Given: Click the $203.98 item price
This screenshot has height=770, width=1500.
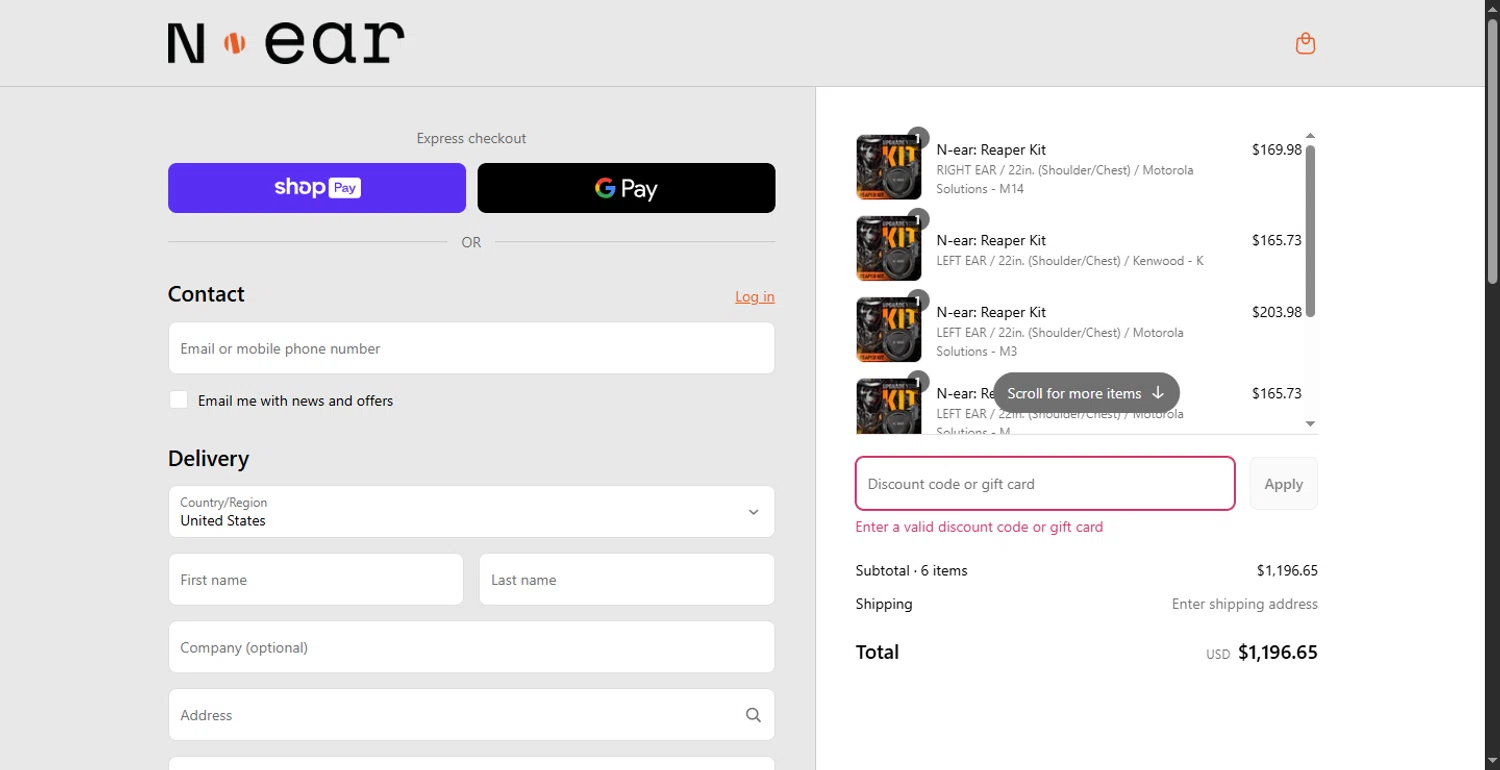Looking at the screenshot, I should coord(1277,312).
